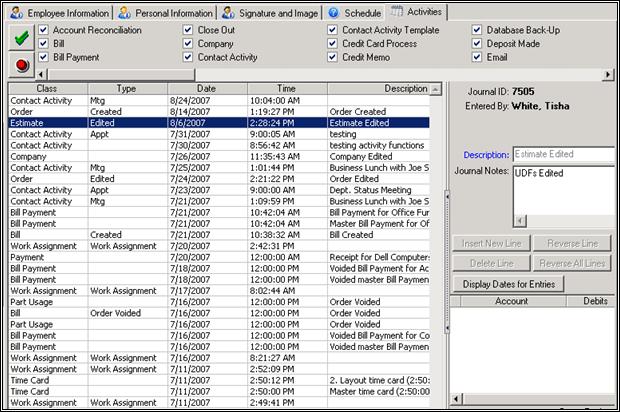This screenshot has width=620, height=412.
Task: Select the Company Edited row
Action: (219, 156)
